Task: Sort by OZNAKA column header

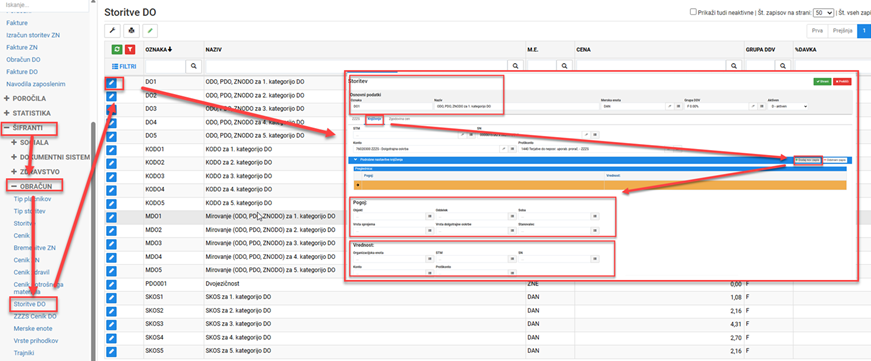Action: pos(158,49)
